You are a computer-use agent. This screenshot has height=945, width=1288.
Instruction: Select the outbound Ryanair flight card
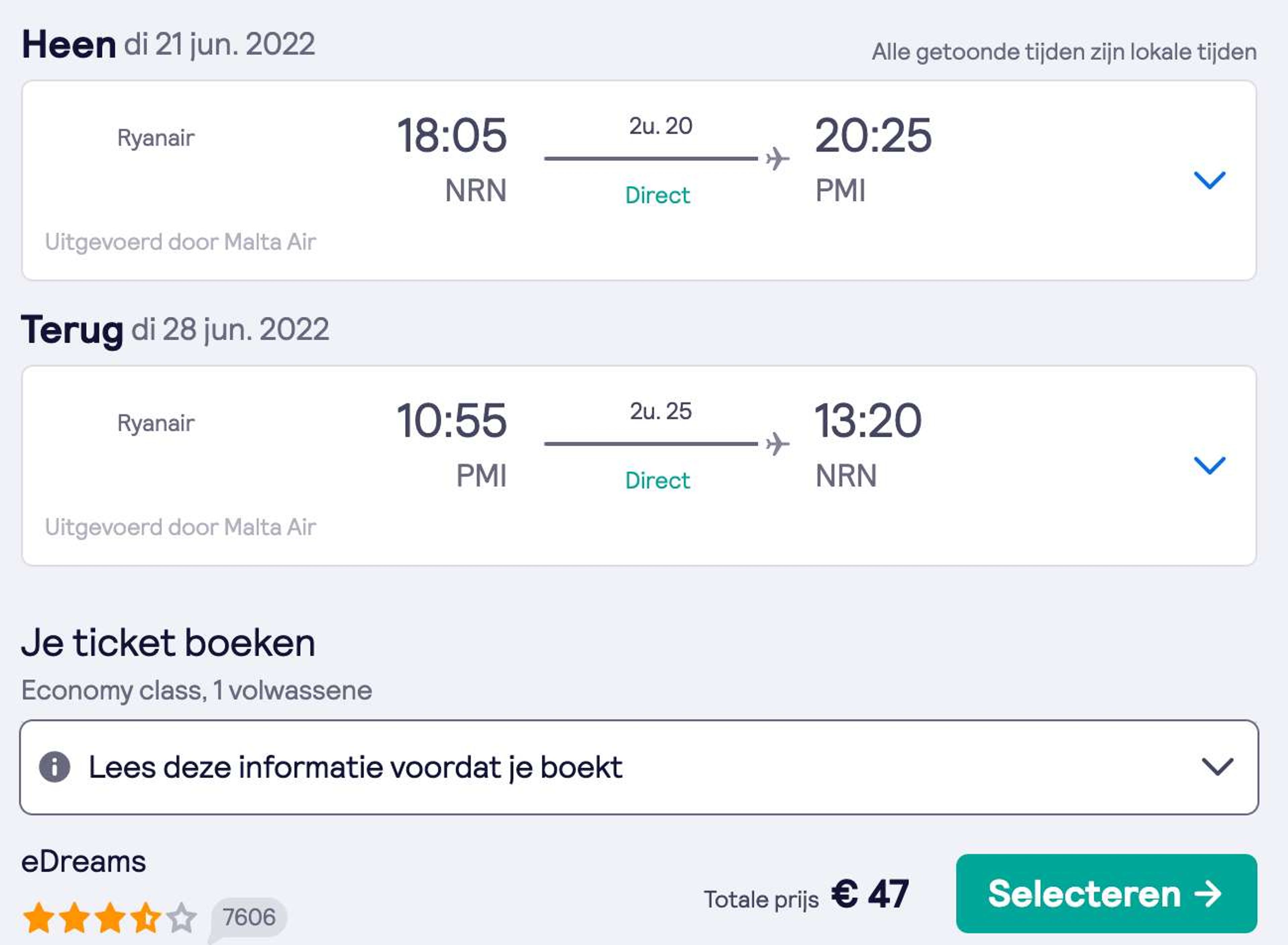pos(639,180)
